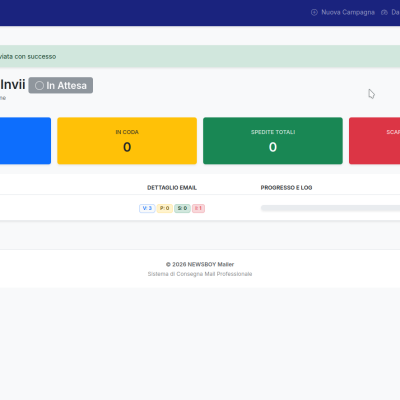Click the green S: 0 badge
Image resolution: width=400 pixels, height=400 pixels.
click(182, 208)
